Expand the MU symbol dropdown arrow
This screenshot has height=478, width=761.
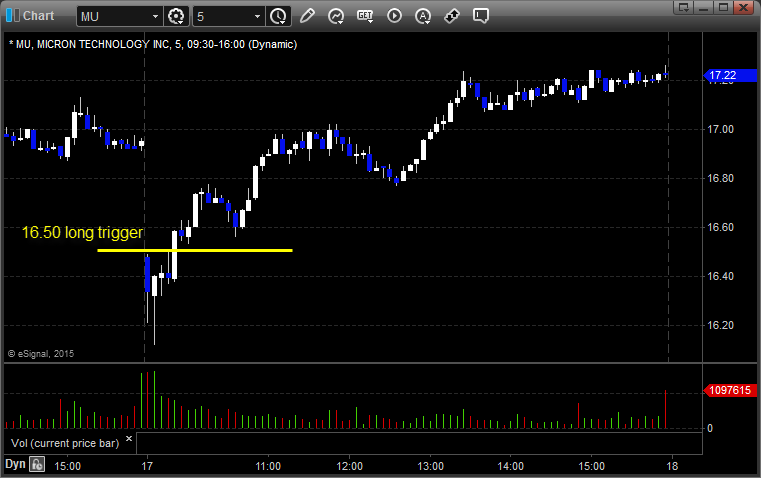pos(155,16)
